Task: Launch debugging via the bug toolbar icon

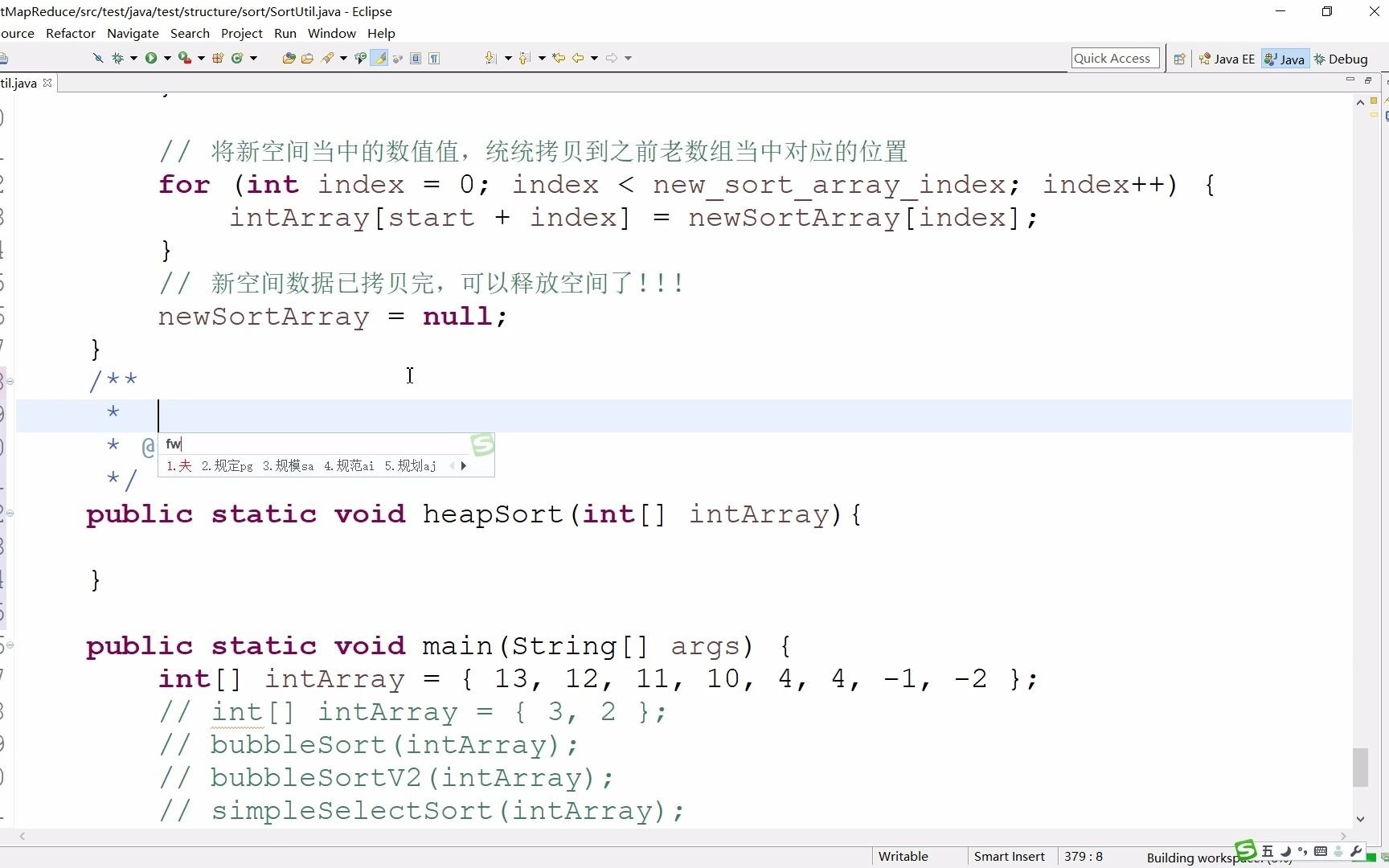Action: pos(118,57)
